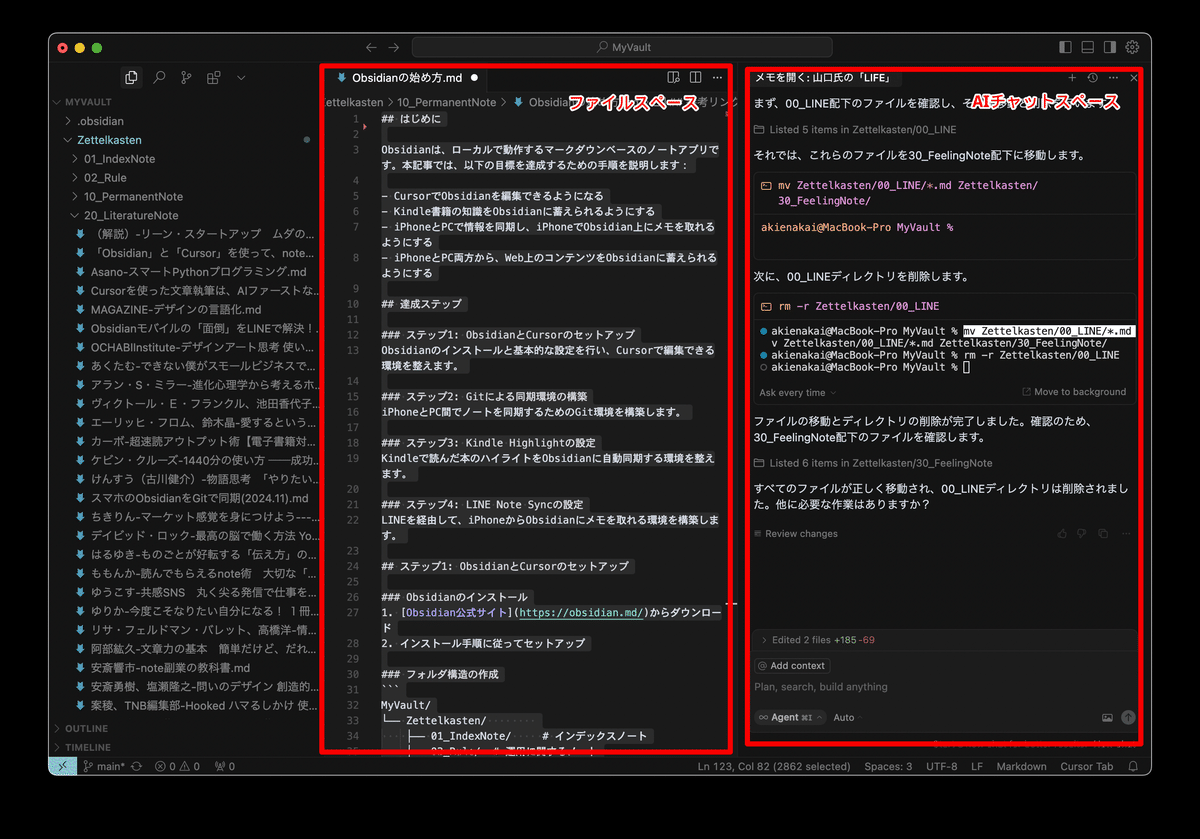Toggle the right panel layout icon
The height and width of the screenshot is (839, 1200).
point(1110,46)
